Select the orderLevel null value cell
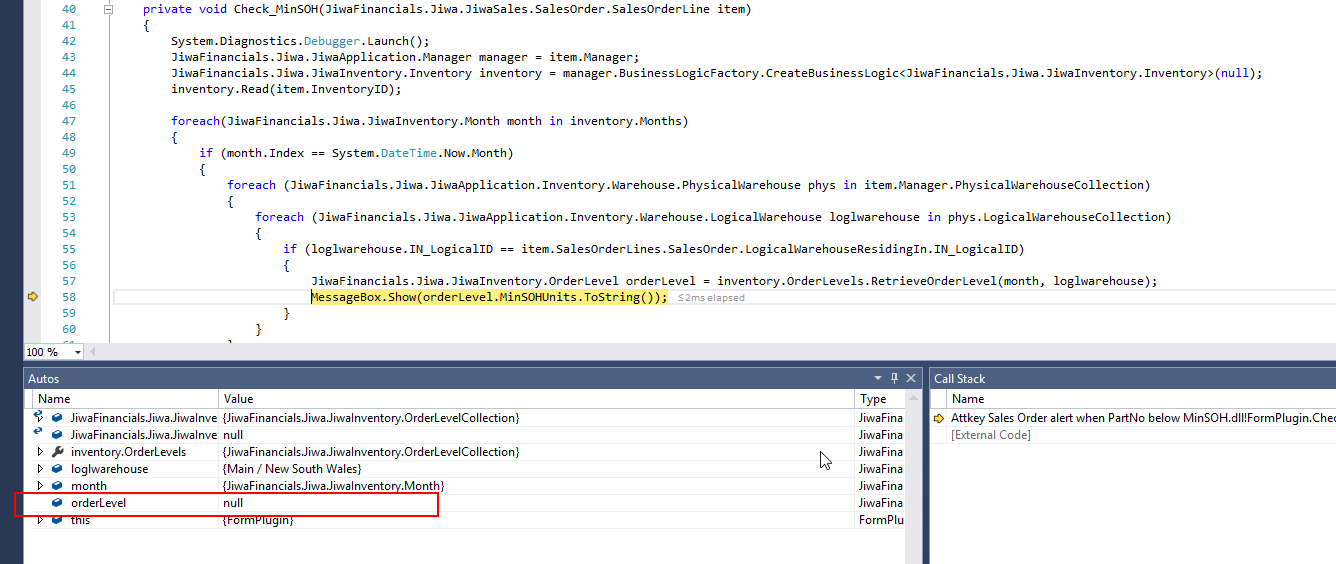The image size is (1336, 564). 232,503
